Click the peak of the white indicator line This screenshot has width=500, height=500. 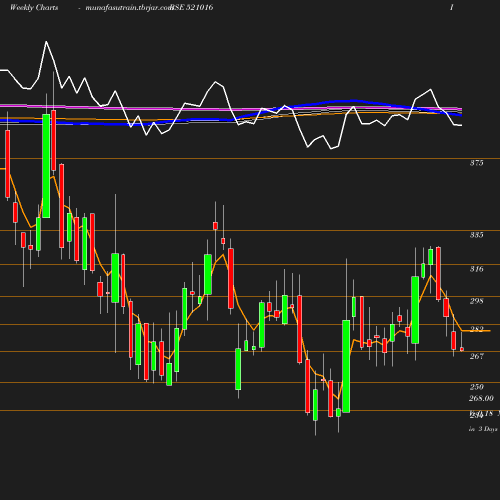tap(46, 42)
